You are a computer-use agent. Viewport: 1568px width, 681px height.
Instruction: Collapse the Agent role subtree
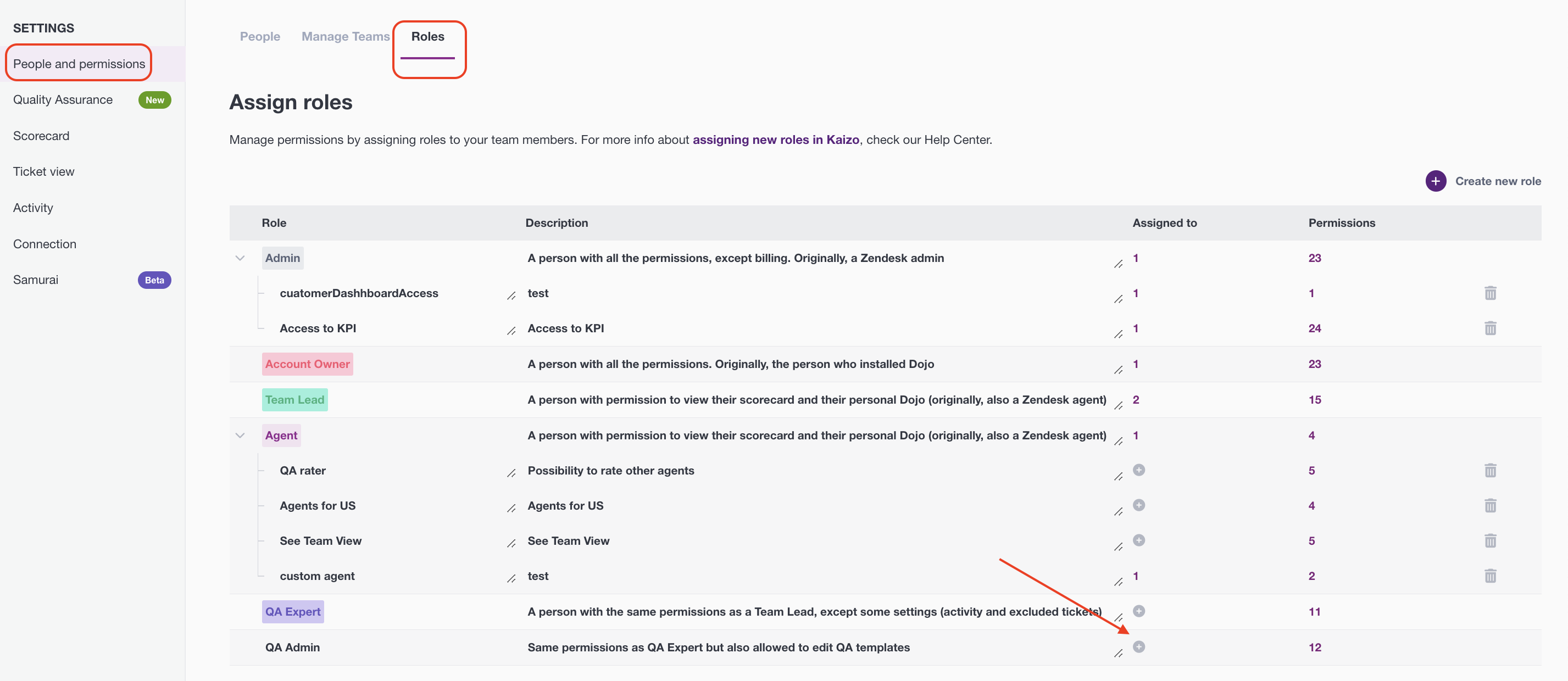240,435
